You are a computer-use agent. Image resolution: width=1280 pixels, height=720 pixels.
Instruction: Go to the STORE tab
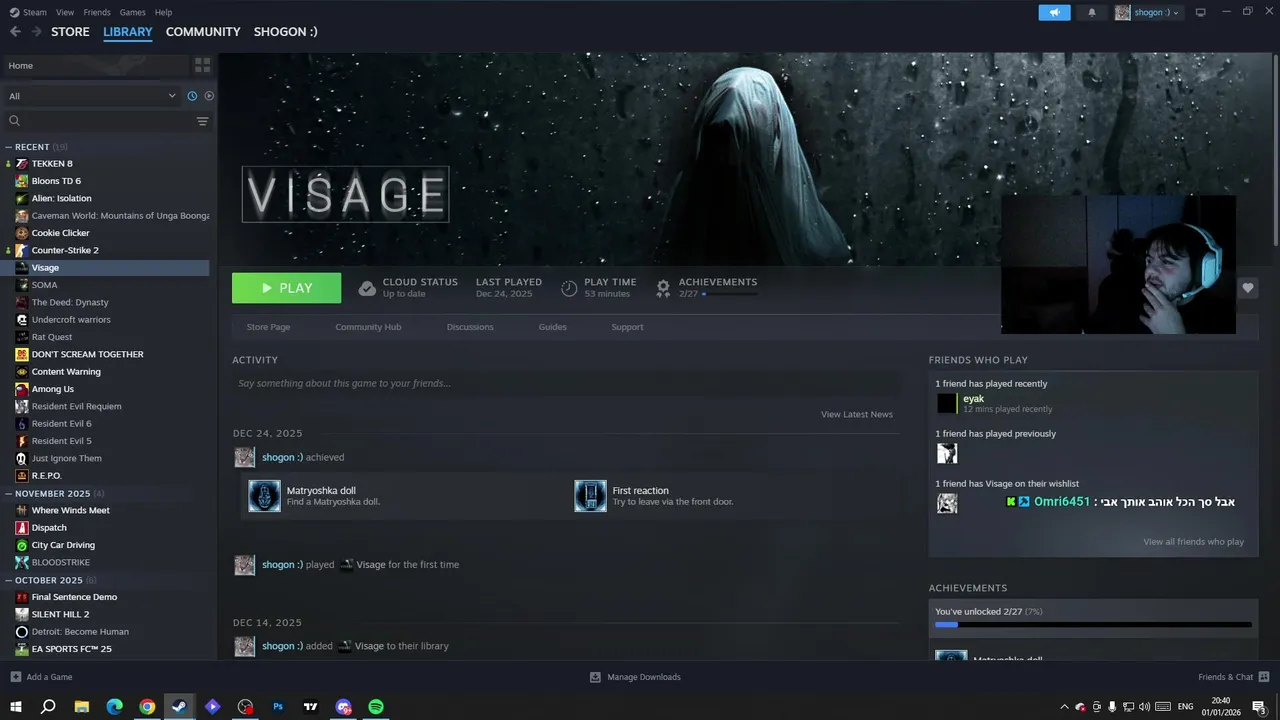coord(70,32)
